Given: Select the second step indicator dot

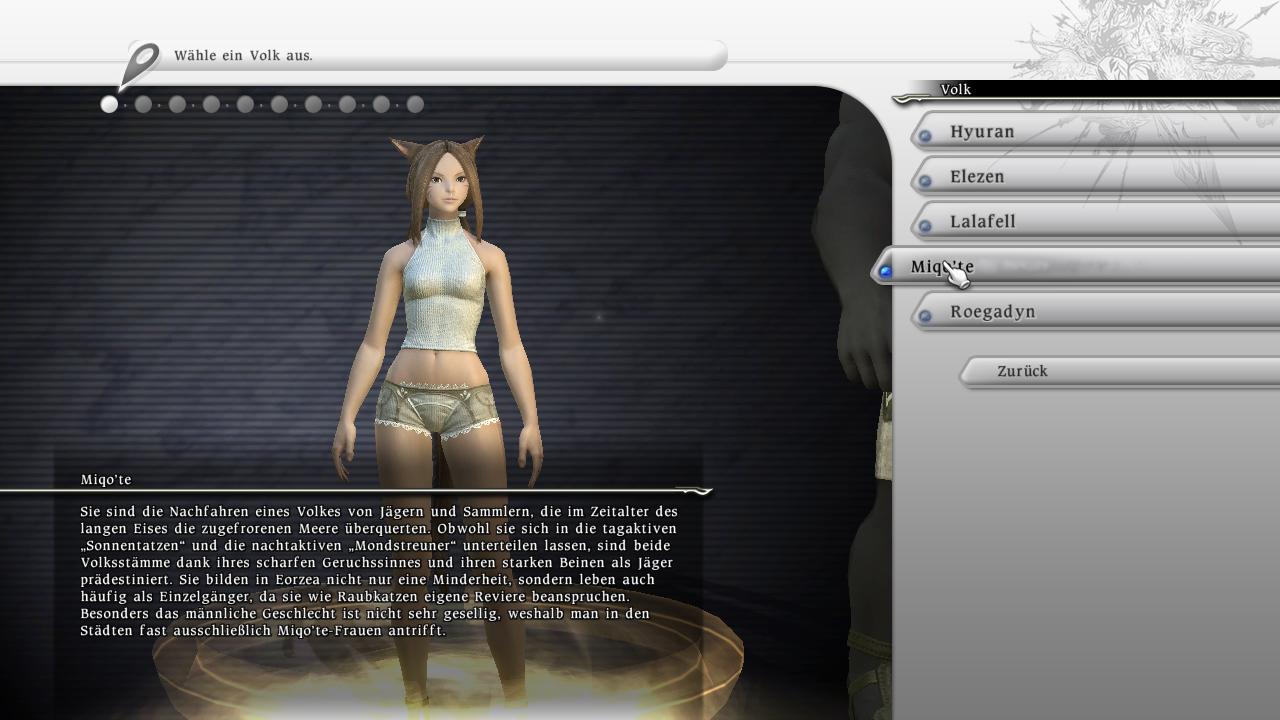Looking at the screenshot, I should click(x=143, y=104).
